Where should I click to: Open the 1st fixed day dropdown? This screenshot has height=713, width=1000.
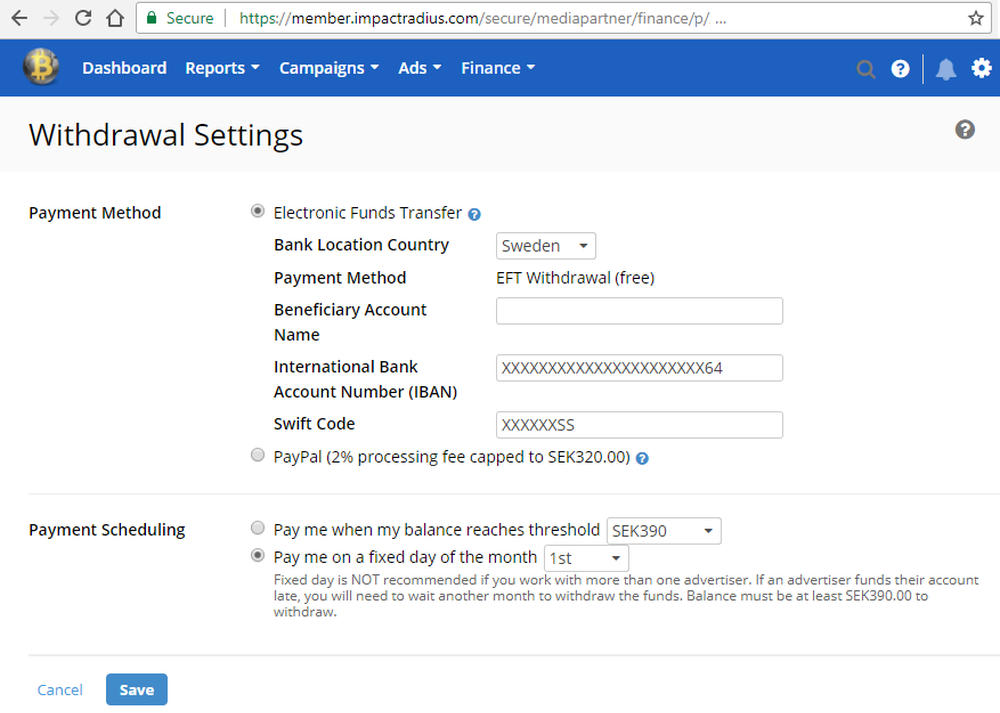pyautogui.click(x=585, y=559)
